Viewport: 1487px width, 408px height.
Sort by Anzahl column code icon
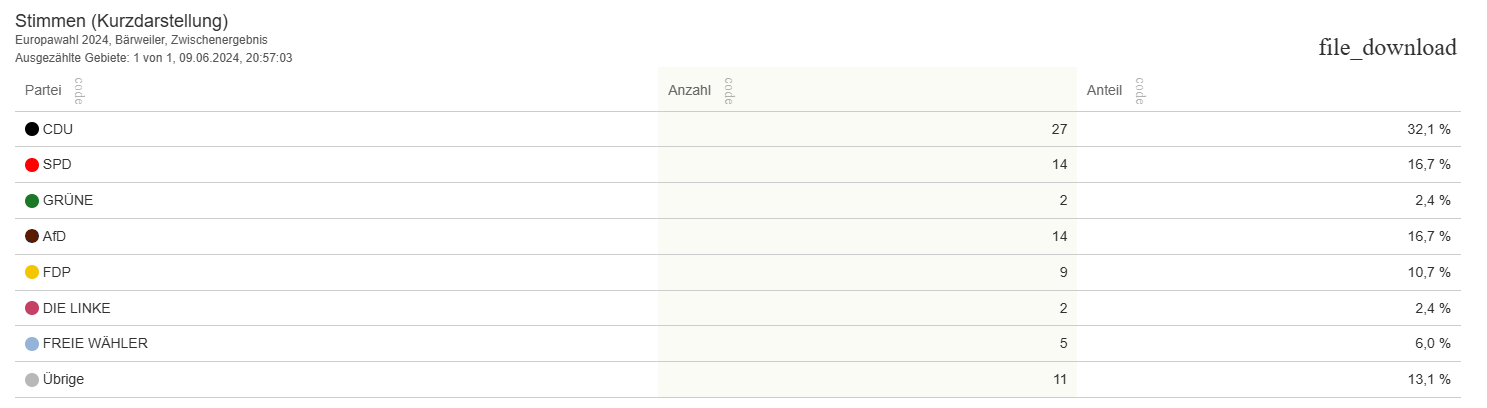(x=729, y=91)
